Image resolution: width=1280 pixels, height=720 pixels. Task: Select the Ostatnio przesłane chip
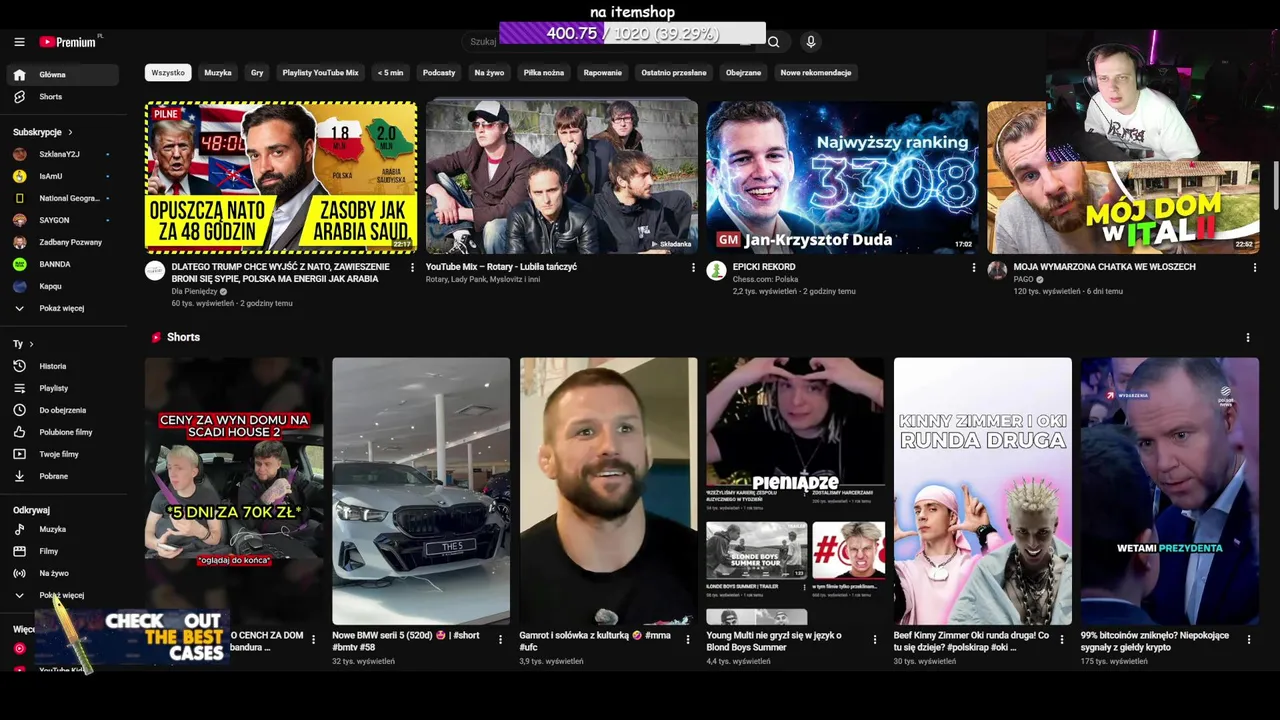click(x=674, y=73)
